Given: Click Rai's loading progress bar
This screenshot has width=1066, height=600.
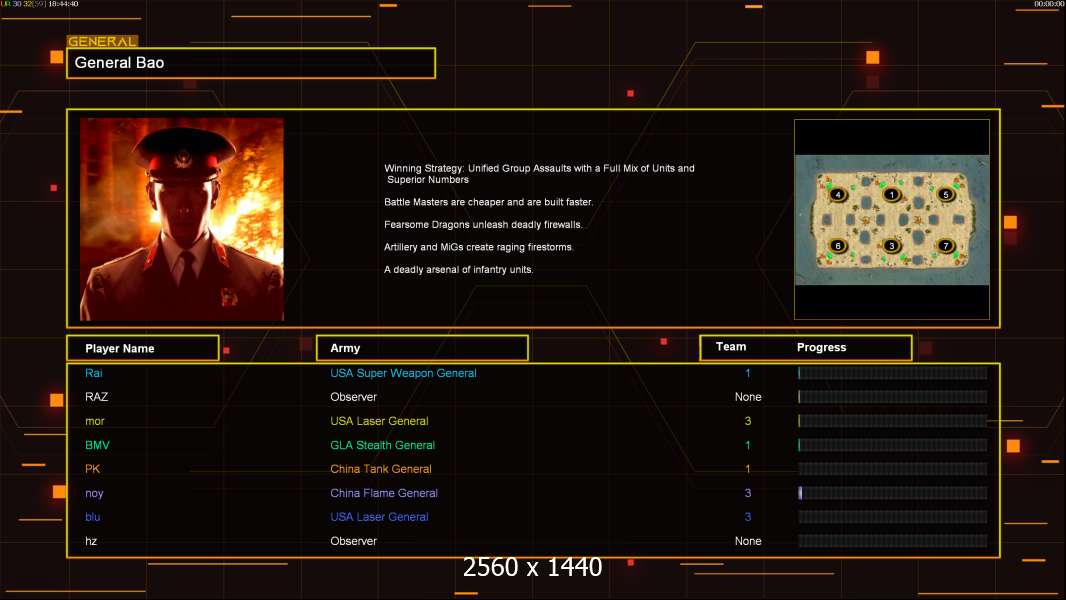Looking at the screenshot, I should point(893,373).
